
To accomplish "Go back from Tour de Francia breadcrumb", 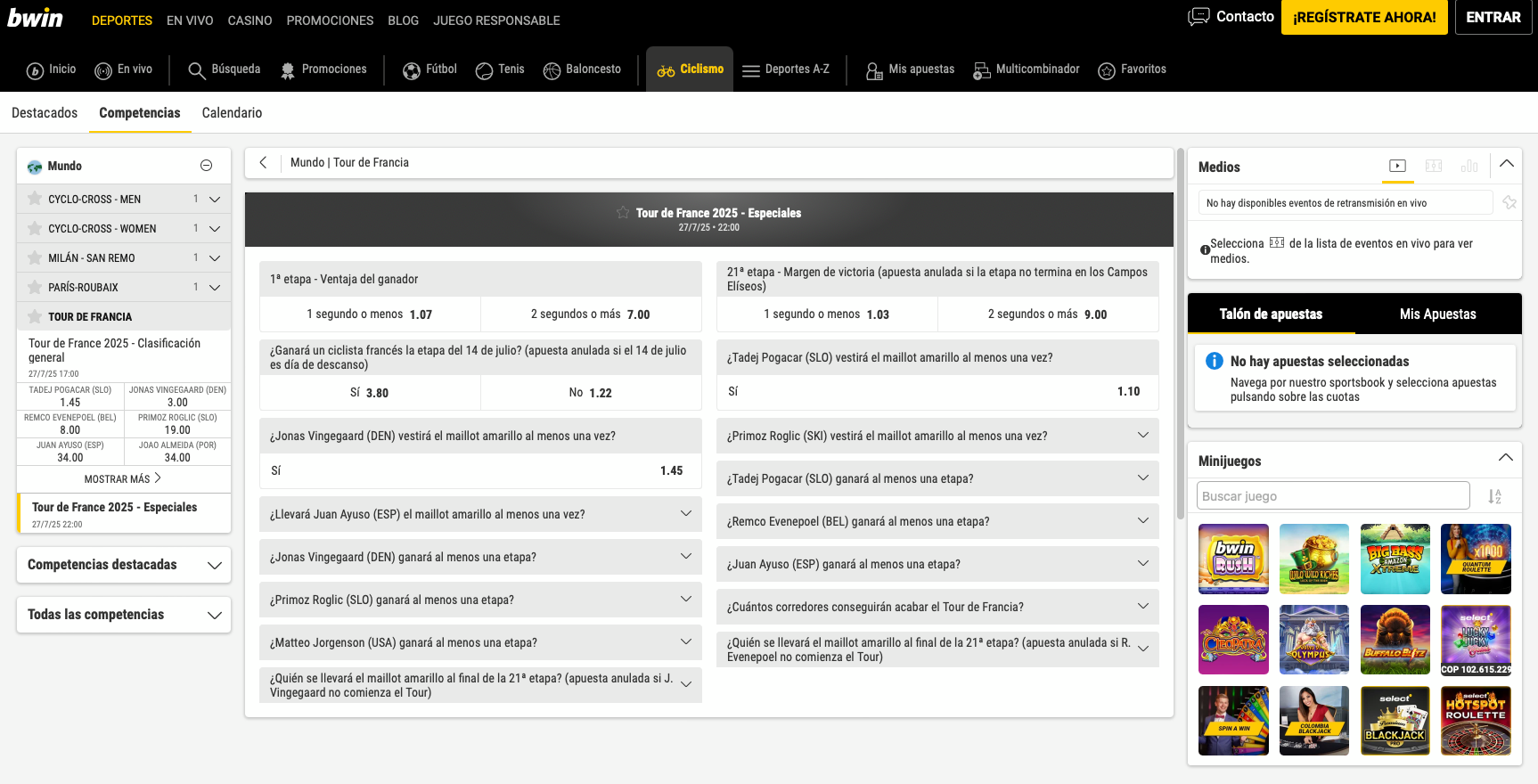I will point(263,162).
